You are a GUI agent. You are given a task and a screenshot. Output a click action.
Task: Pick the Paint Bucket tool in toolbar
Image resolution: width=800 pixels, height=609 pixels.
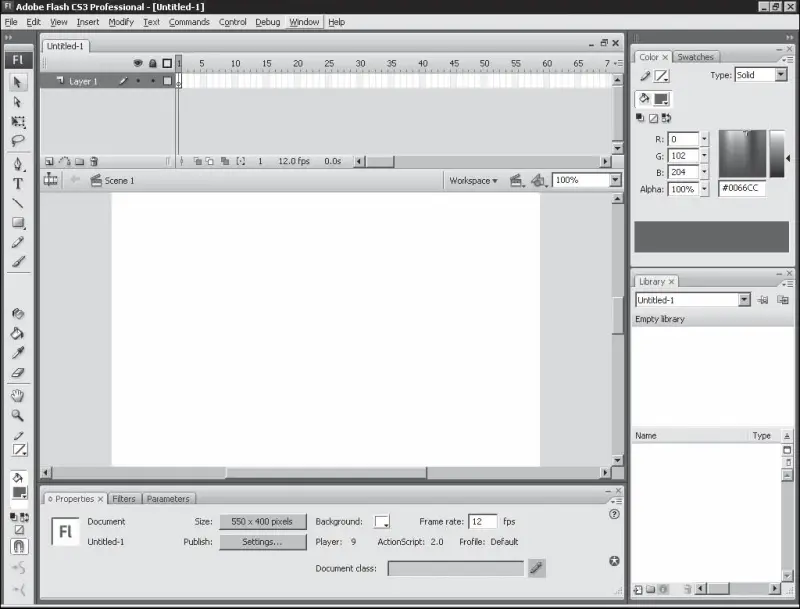18,334
